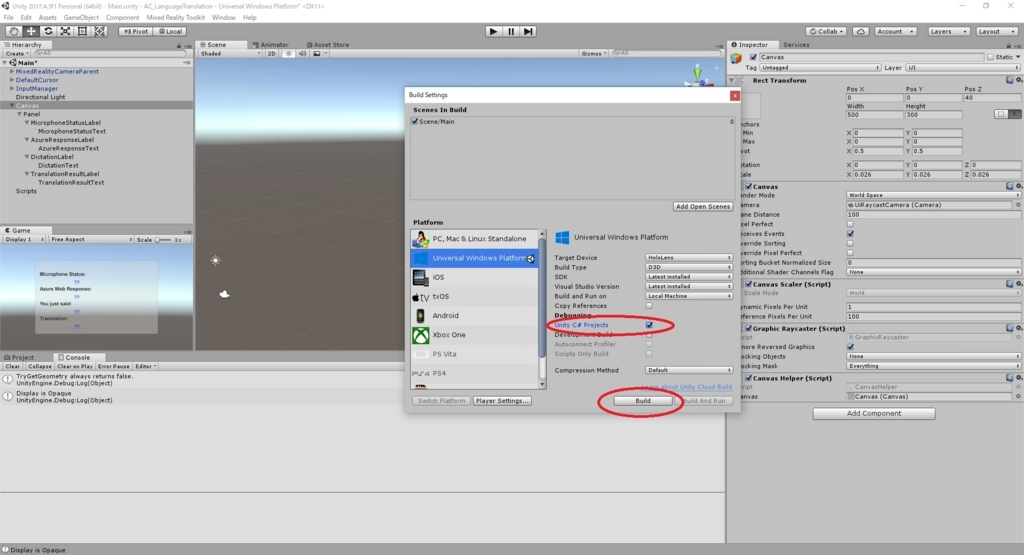Select PS4 platform
Image resolution: width=1024 pixels, height=555 pixels.
pos(474,373)
